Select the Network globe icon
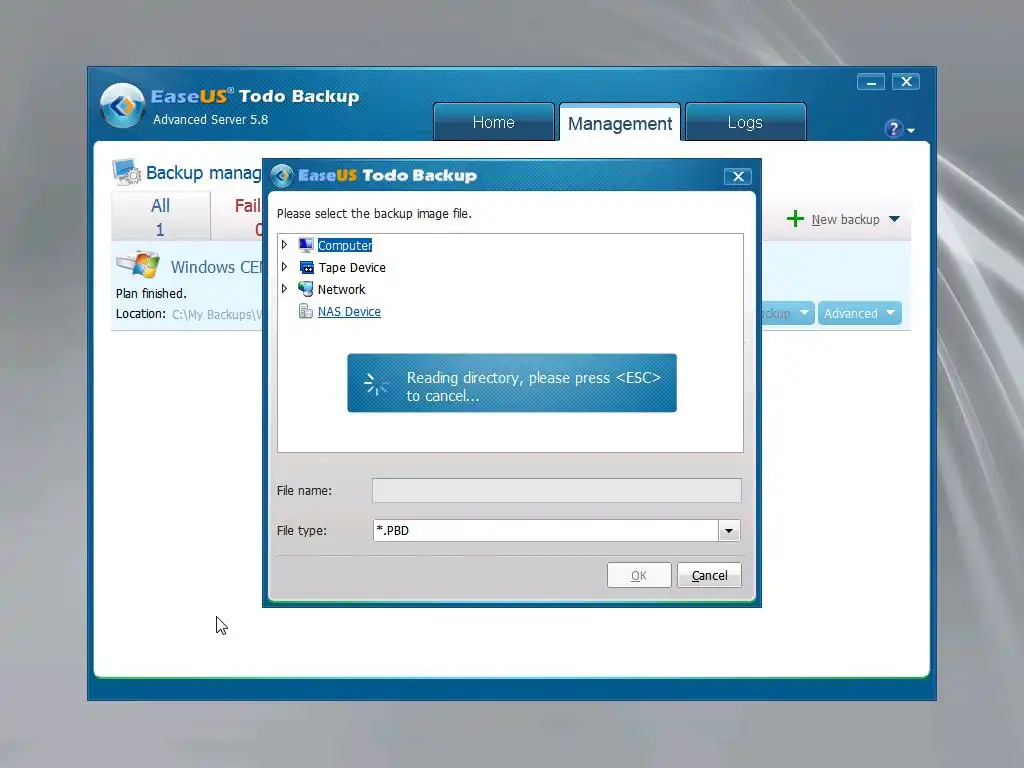This screenshot has height=768, width=1024. [306, 289]
